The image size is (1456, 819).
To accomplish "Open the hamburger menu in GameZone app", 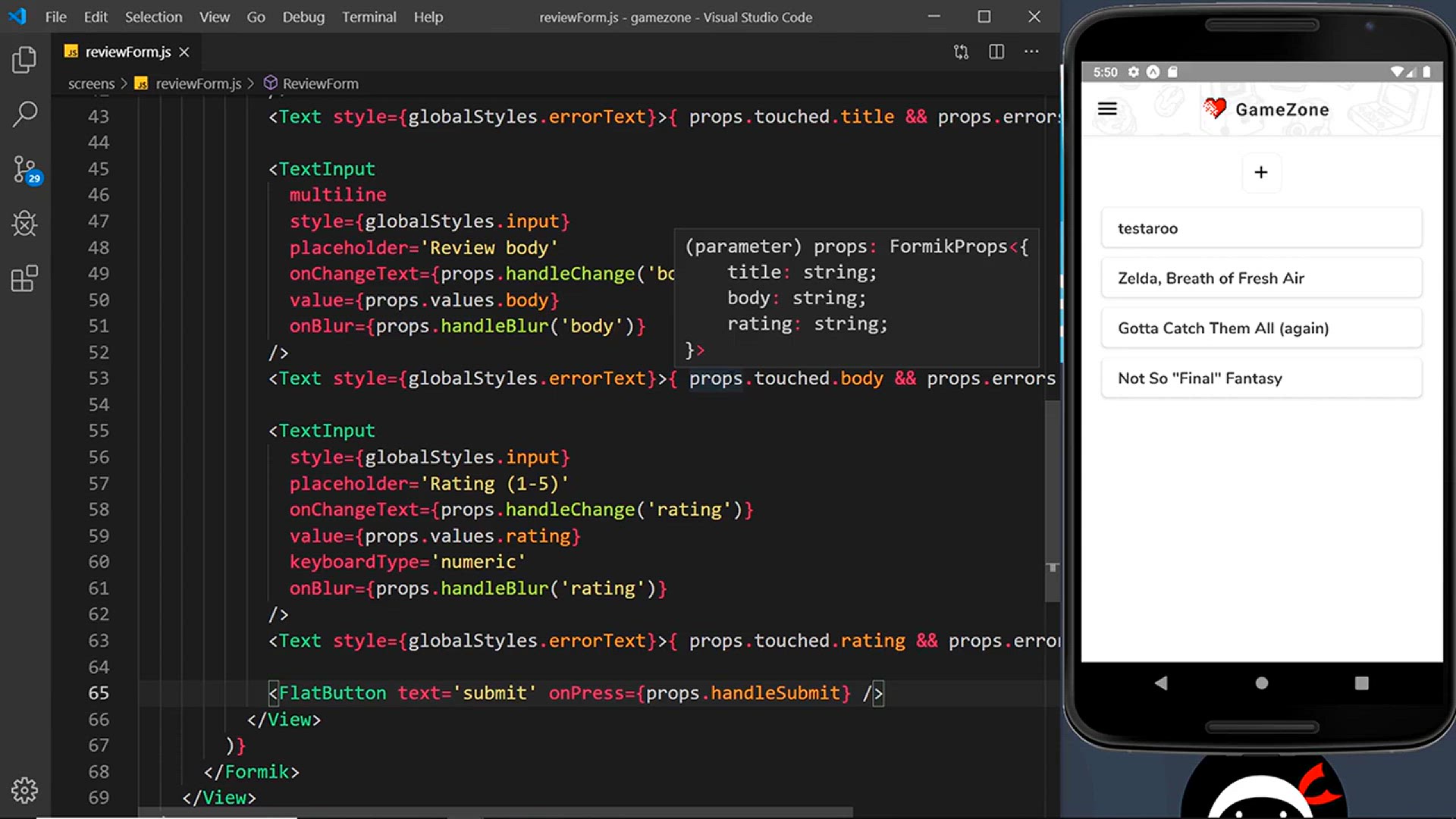I will click(1107, 109).
